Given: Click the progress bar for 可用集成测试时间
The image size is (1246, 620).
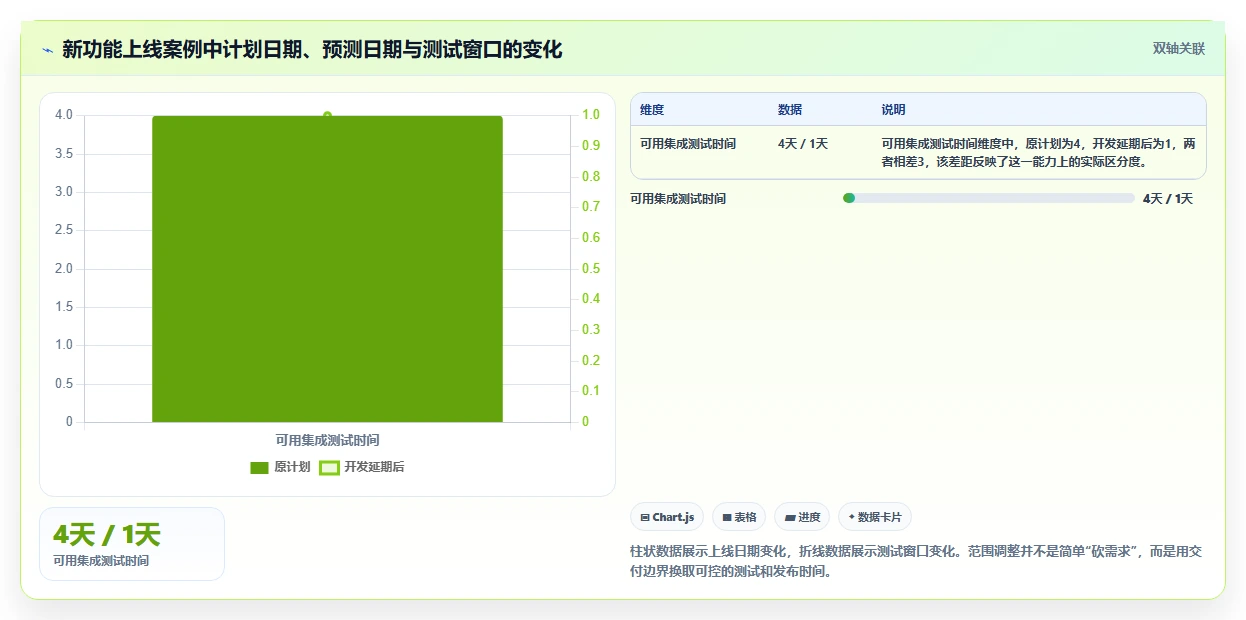Looking at the screenshot, I should pos(989,198).
